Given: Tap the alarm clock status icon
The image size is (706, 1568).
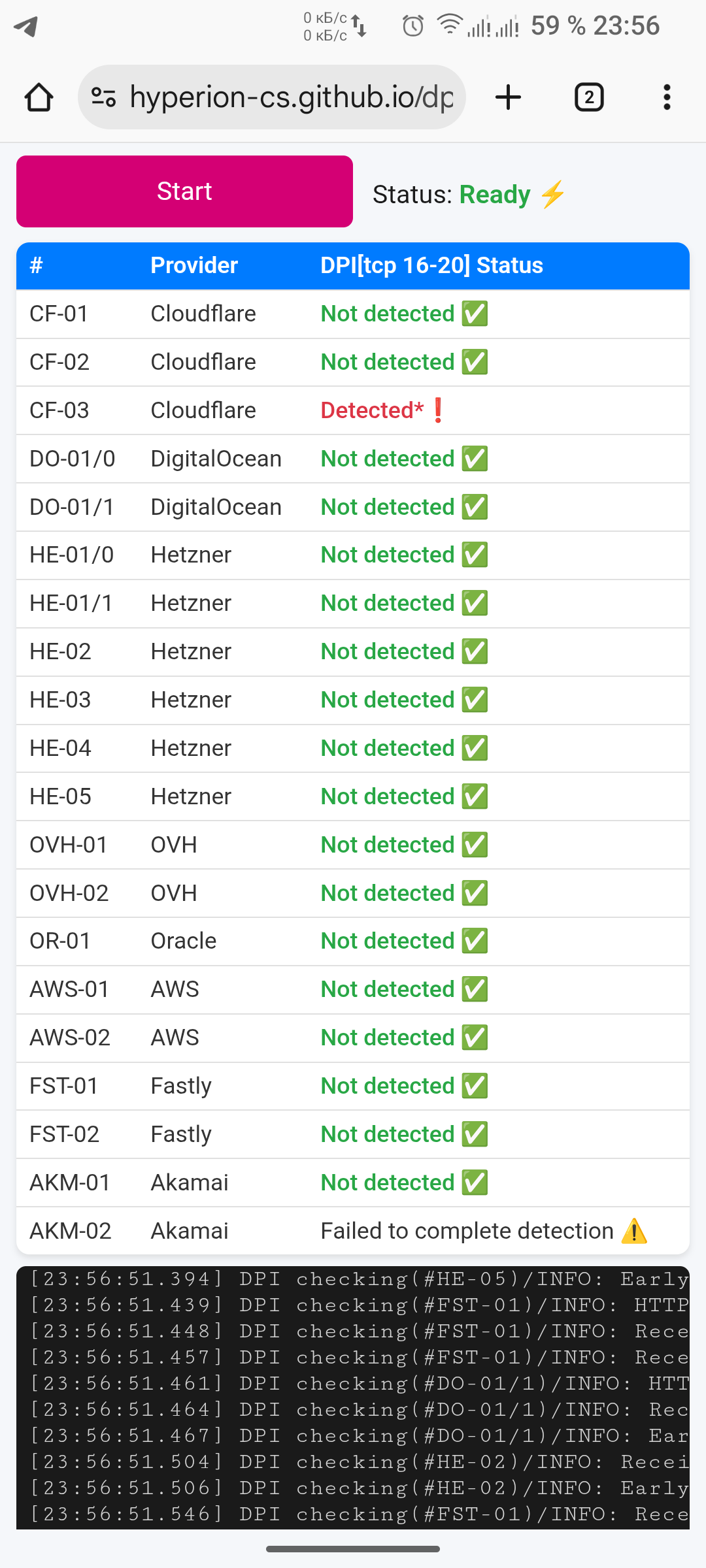Looking at the screenshot, I should pos(412,26).
